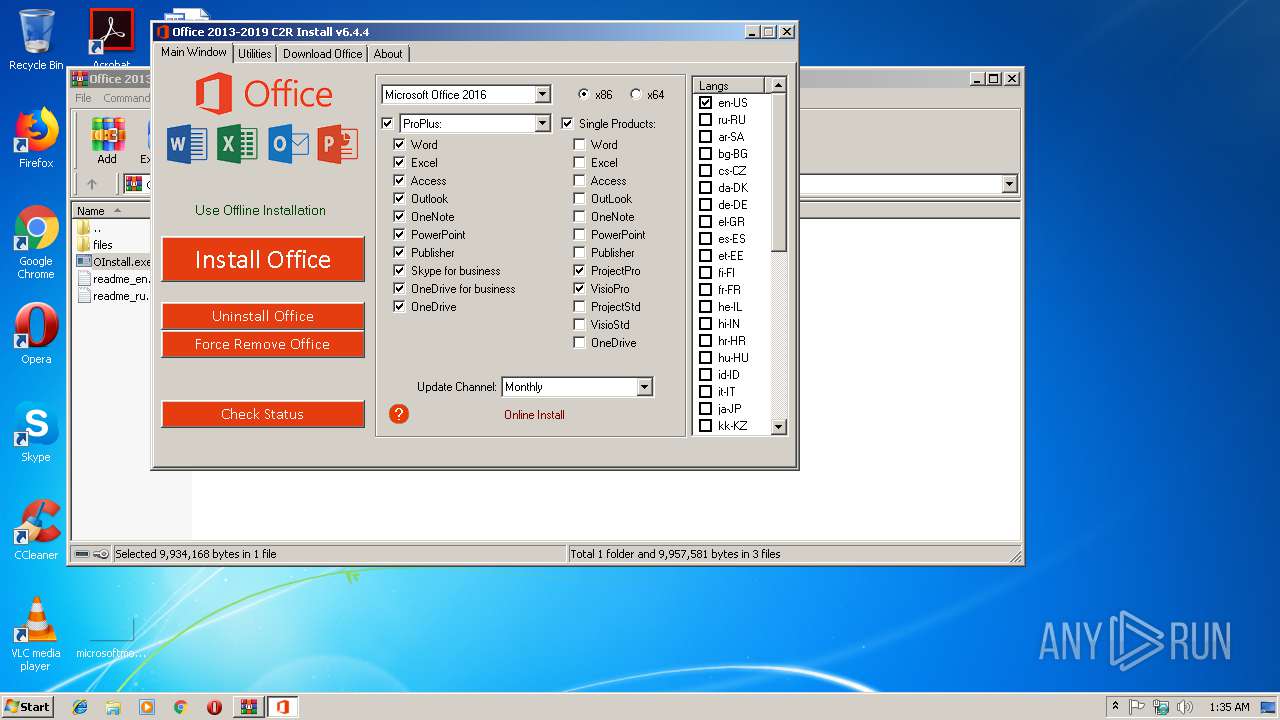Click the Action Center flag icon
This screenshot has height=720, width=1280.
[x=1138, y=707]
